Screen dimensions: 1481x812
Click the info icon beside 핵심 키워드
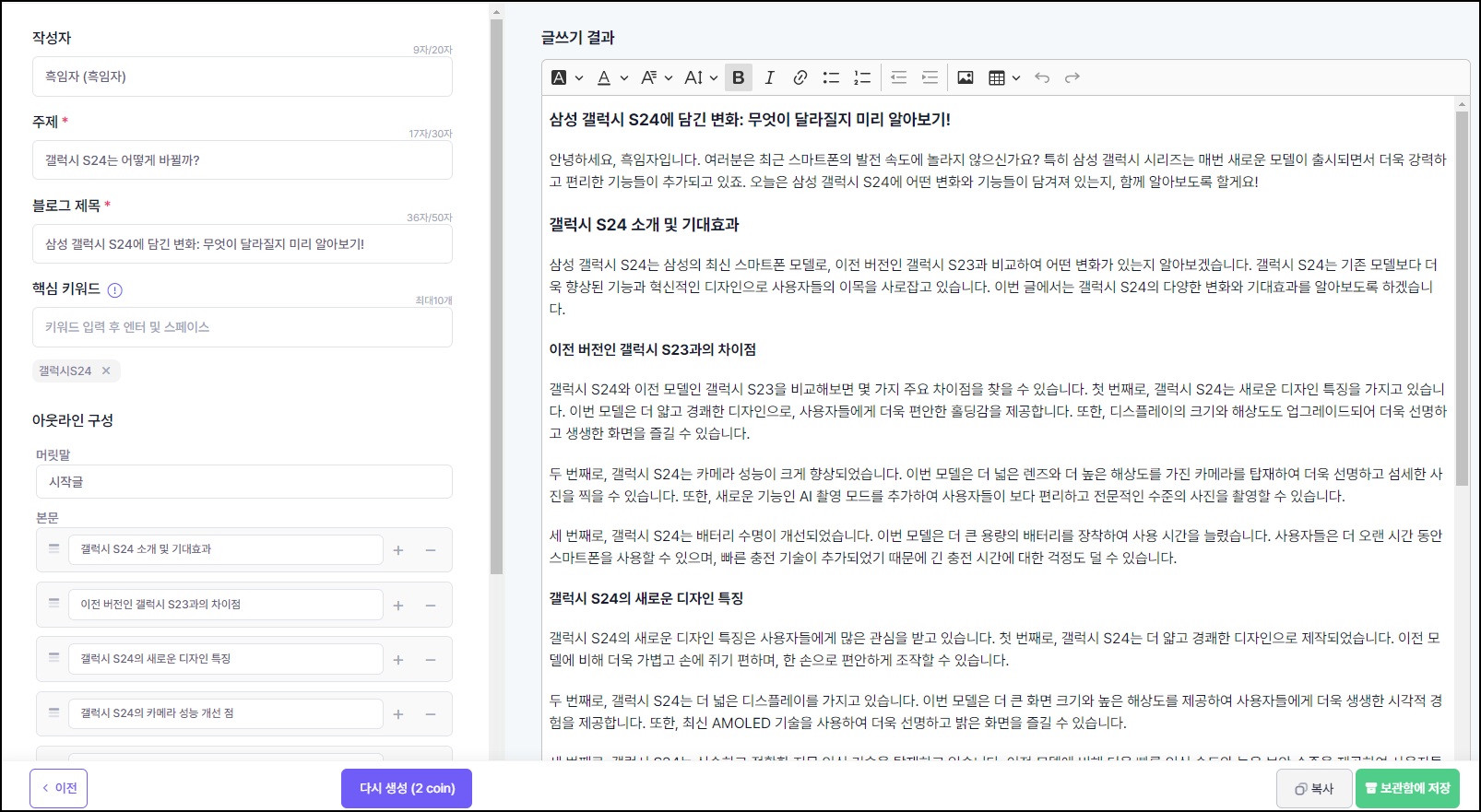(114, 290)
